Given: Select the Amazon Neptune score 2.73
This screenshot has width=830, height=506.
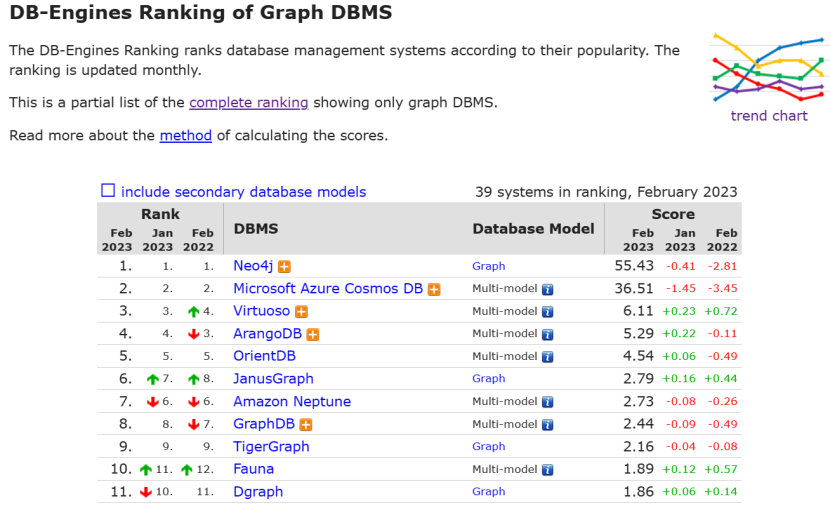Looking at the screenshot, I should click(638, 401).
